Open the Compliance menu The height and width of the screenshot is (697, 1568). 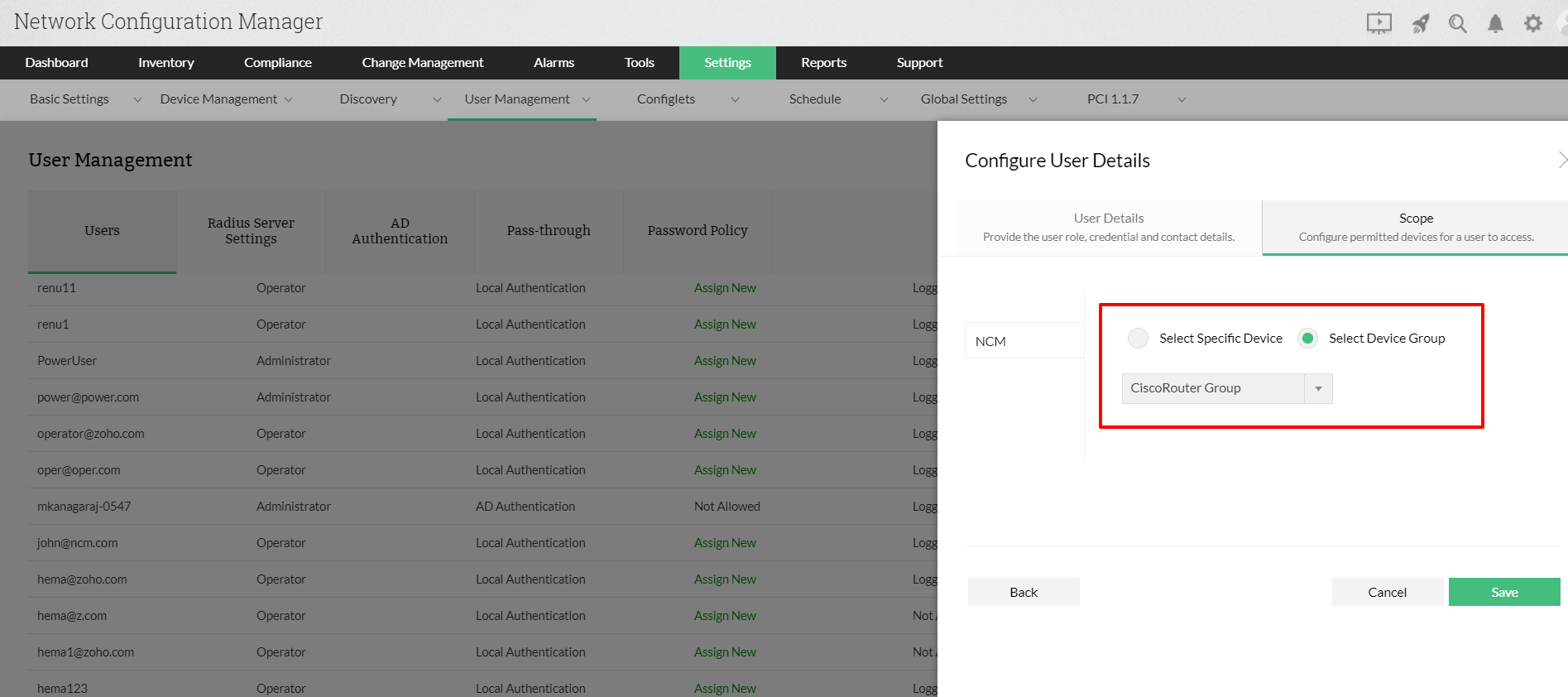pyautogui.click(x=278, y=63)
